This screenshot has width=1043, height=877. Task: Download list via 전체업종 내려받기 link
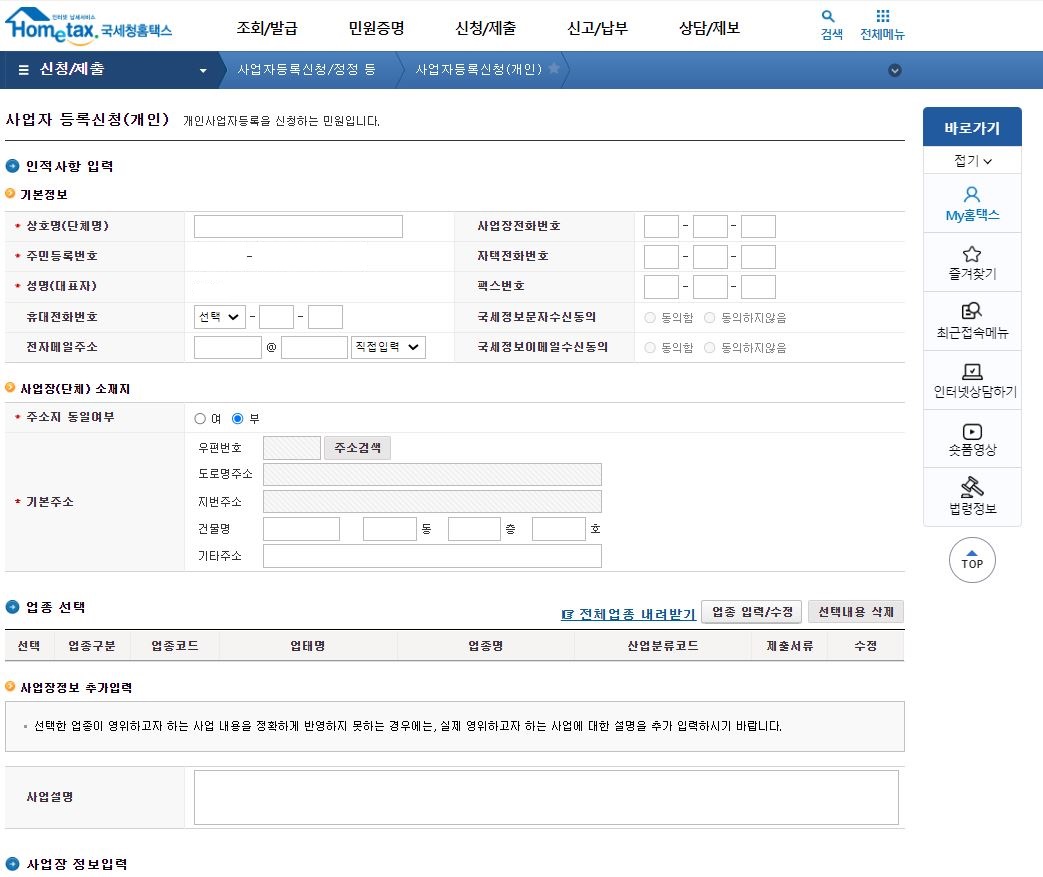point(629,614)
